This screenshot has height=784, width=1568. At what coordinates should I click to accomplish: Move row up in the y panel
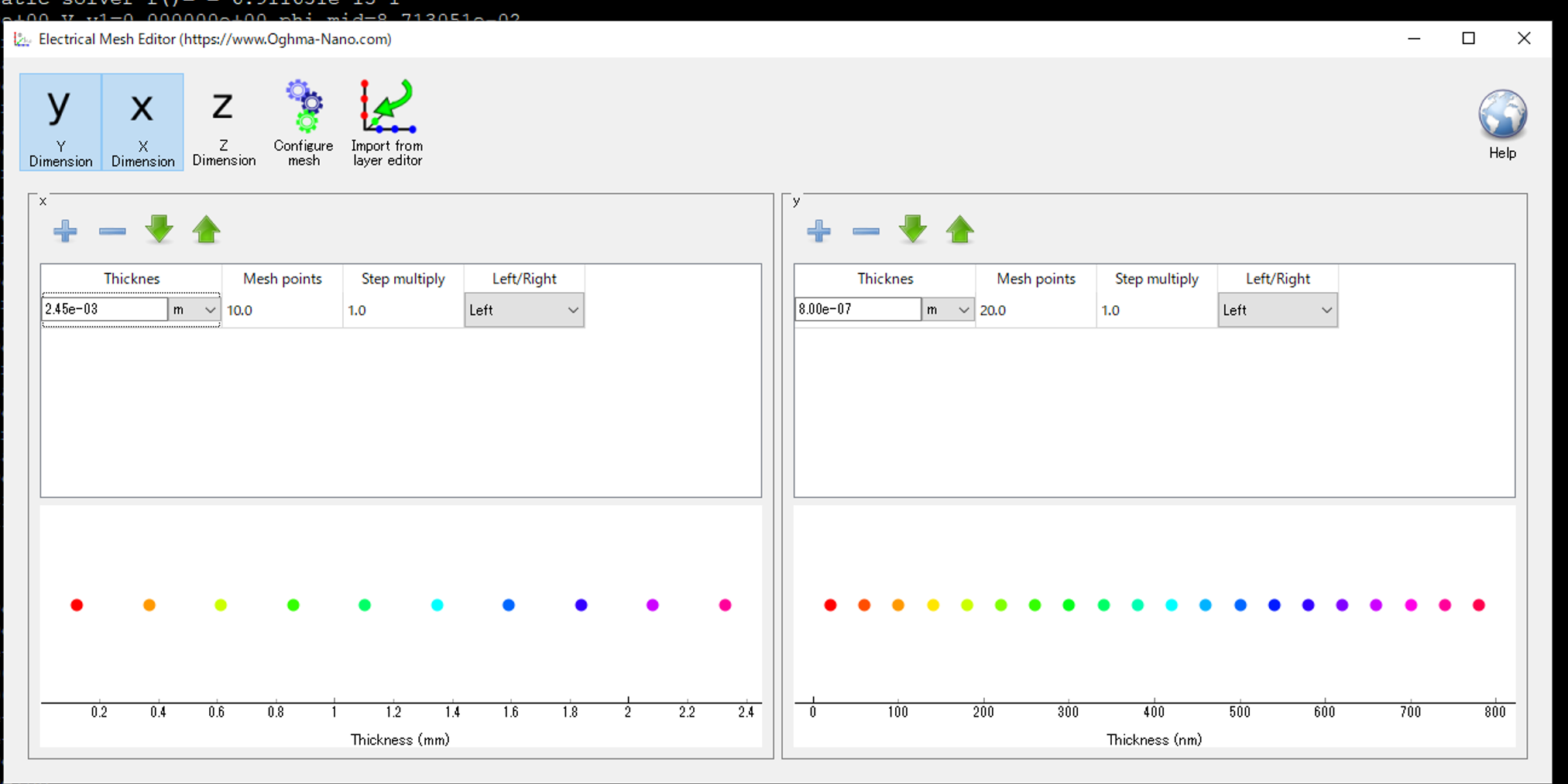tap(960, 230)
